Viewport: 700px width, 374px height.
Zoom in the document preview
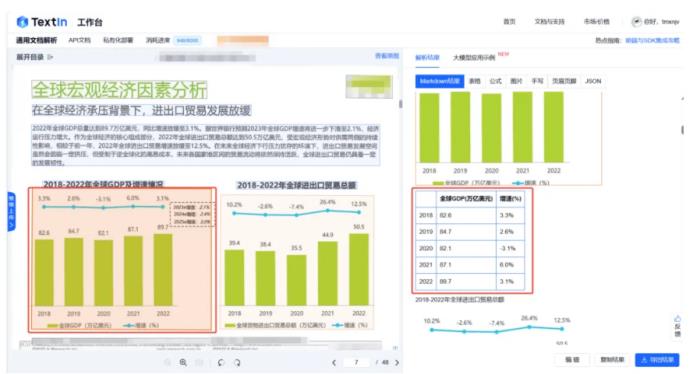tap(183, 362)
